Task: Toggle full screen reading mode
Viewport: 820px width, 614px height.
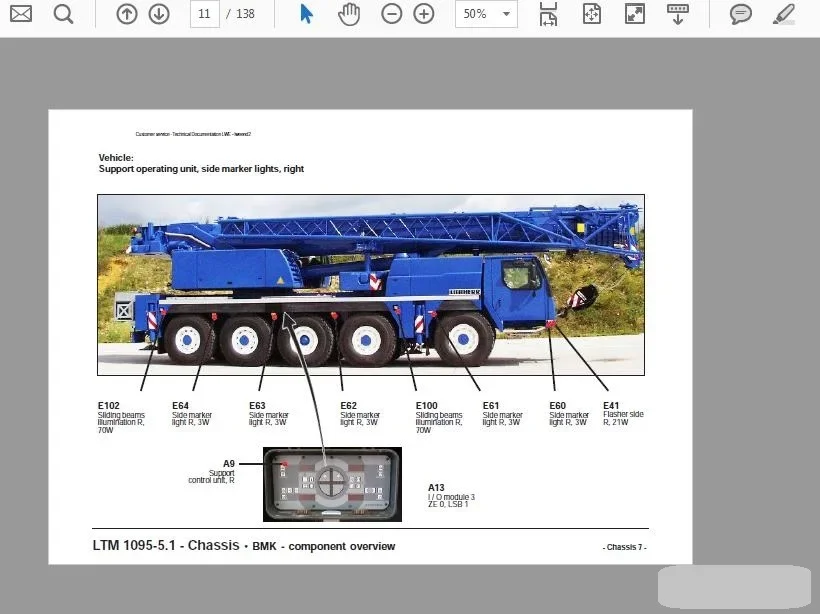Action: pos(634,14)
